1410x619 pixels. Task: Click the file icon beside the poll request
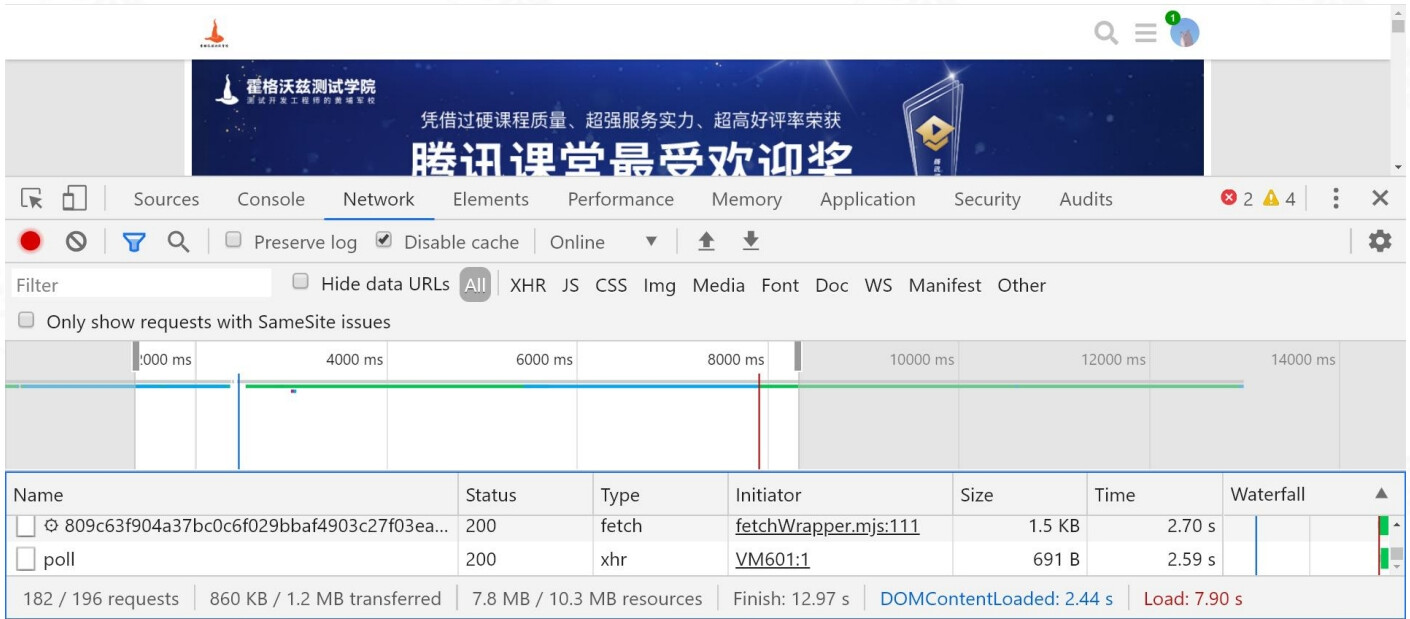click(x=26, y=559)
